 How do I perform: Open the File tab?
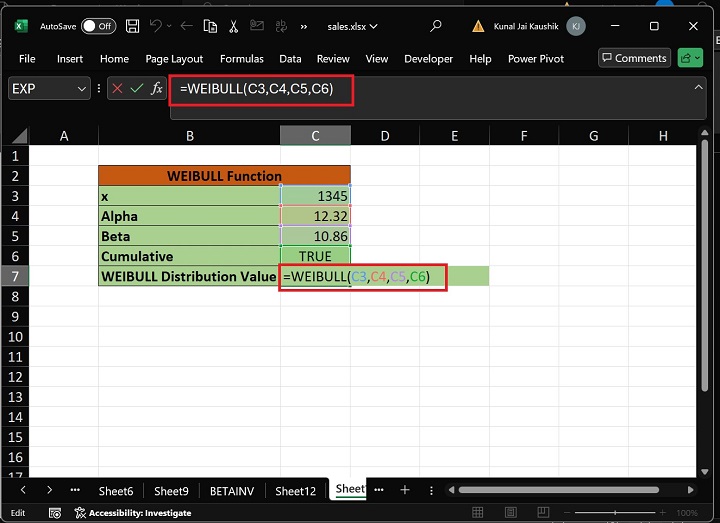(x=27, y=59)
